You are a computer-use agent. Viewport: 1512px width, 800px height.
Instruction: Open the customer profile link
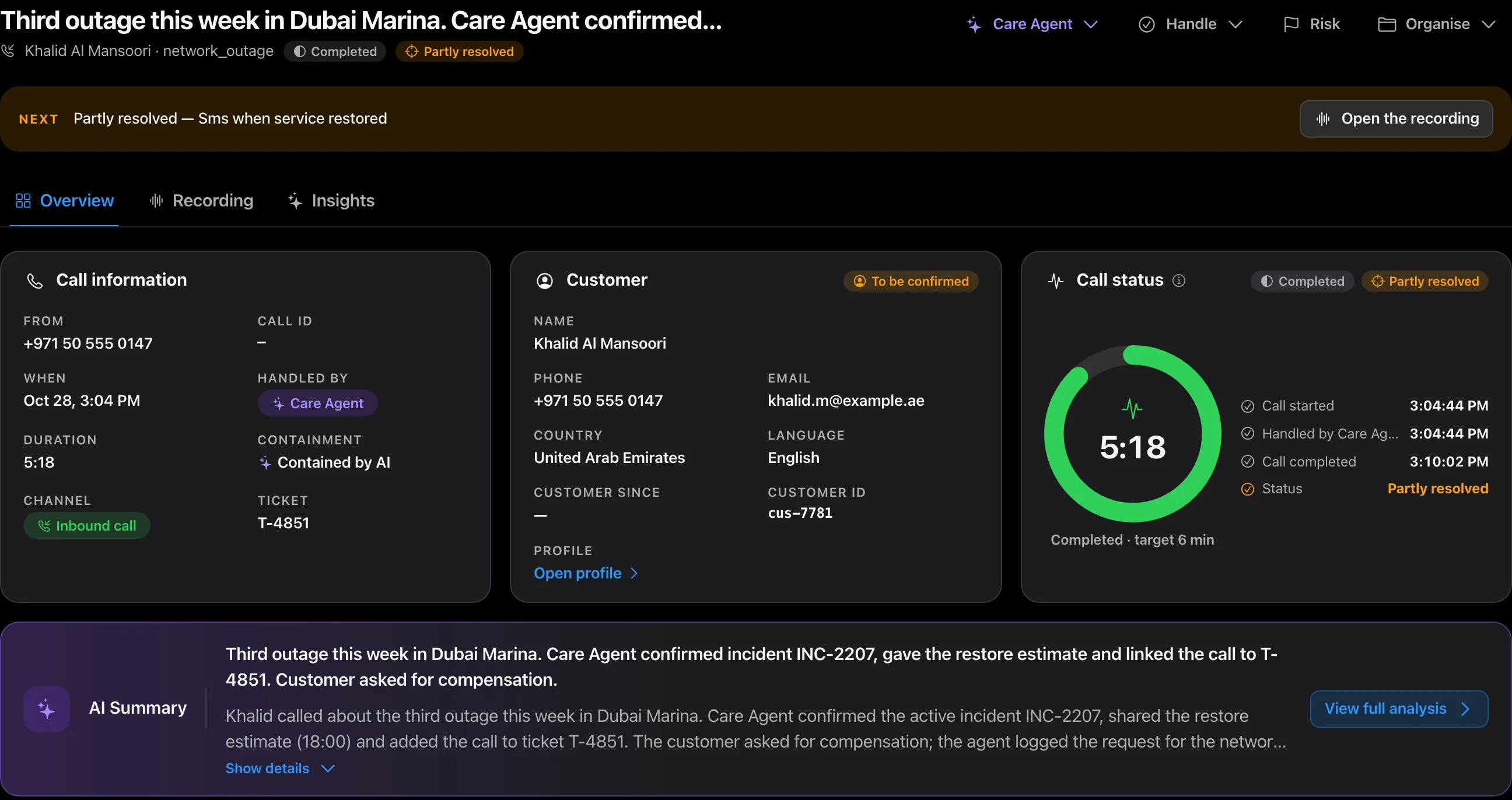[585, 573]
